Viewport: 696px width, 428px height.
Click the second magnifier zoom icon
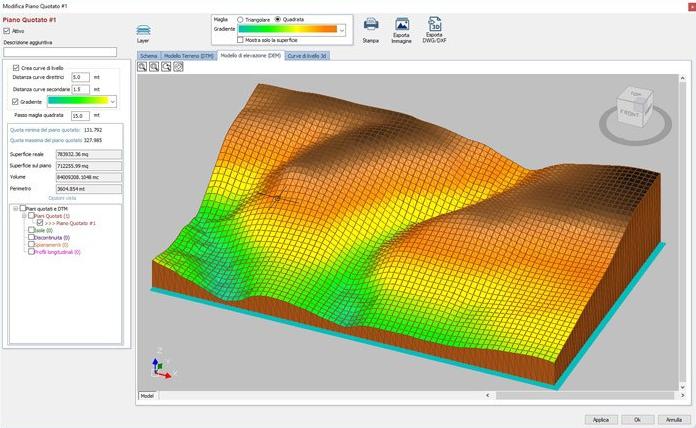pos(154,67)
